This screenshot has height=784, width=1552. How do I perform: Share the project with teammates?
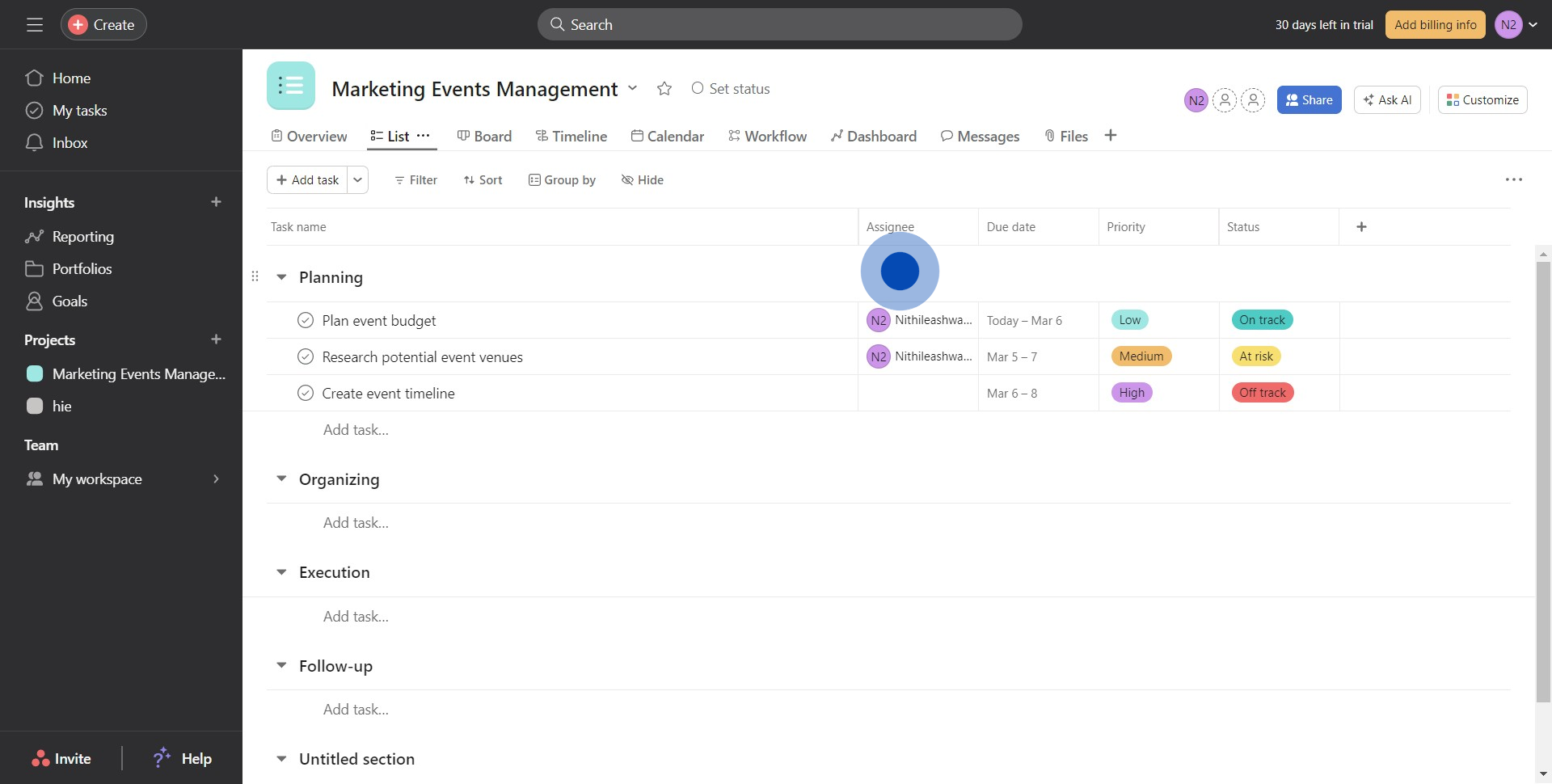click(1309, 99)
